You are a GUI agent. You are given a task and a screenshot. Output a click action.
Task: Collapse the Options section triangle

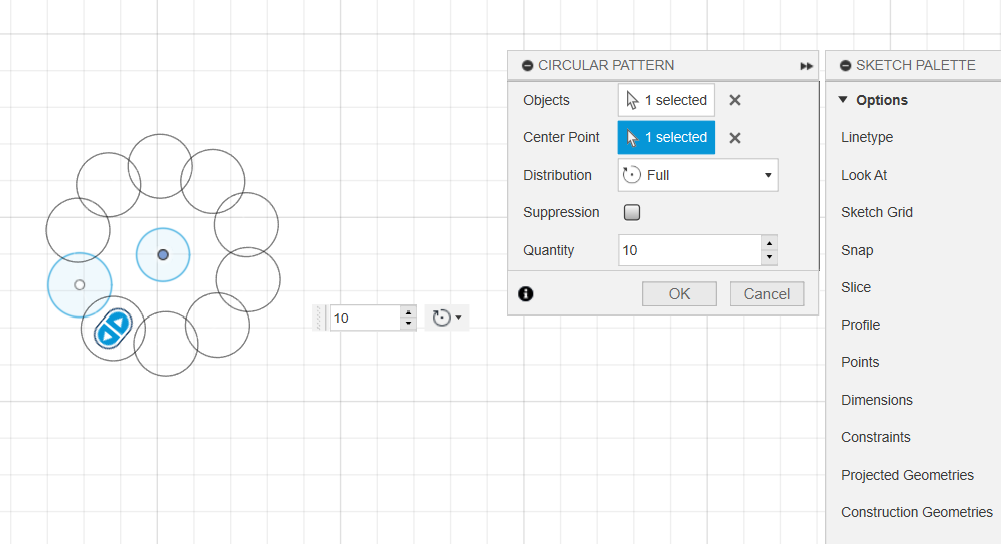(x=843, y=100)
